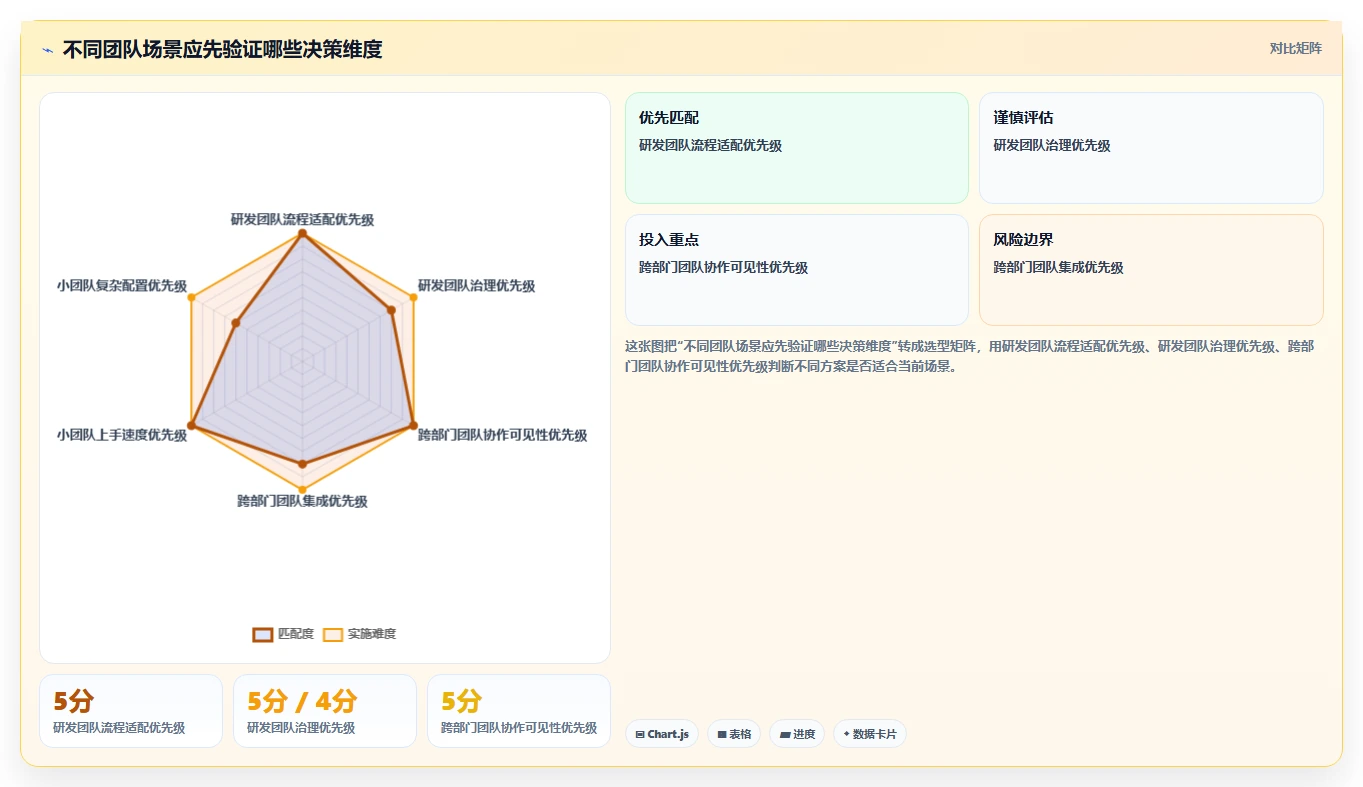The image size is (1363, 787).
Task: Click 研发团队治理优先级 text in 谨慎评估 card
Action: (x=1052, y=145)
